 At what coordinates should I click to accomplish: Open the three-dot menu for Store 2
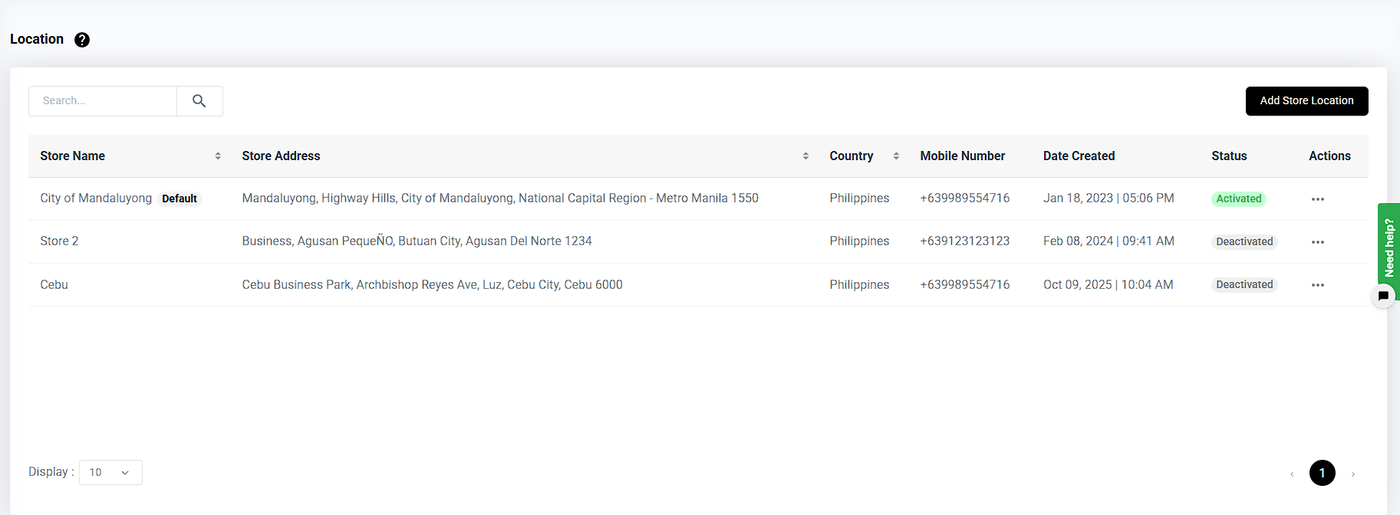(1317, 242)
